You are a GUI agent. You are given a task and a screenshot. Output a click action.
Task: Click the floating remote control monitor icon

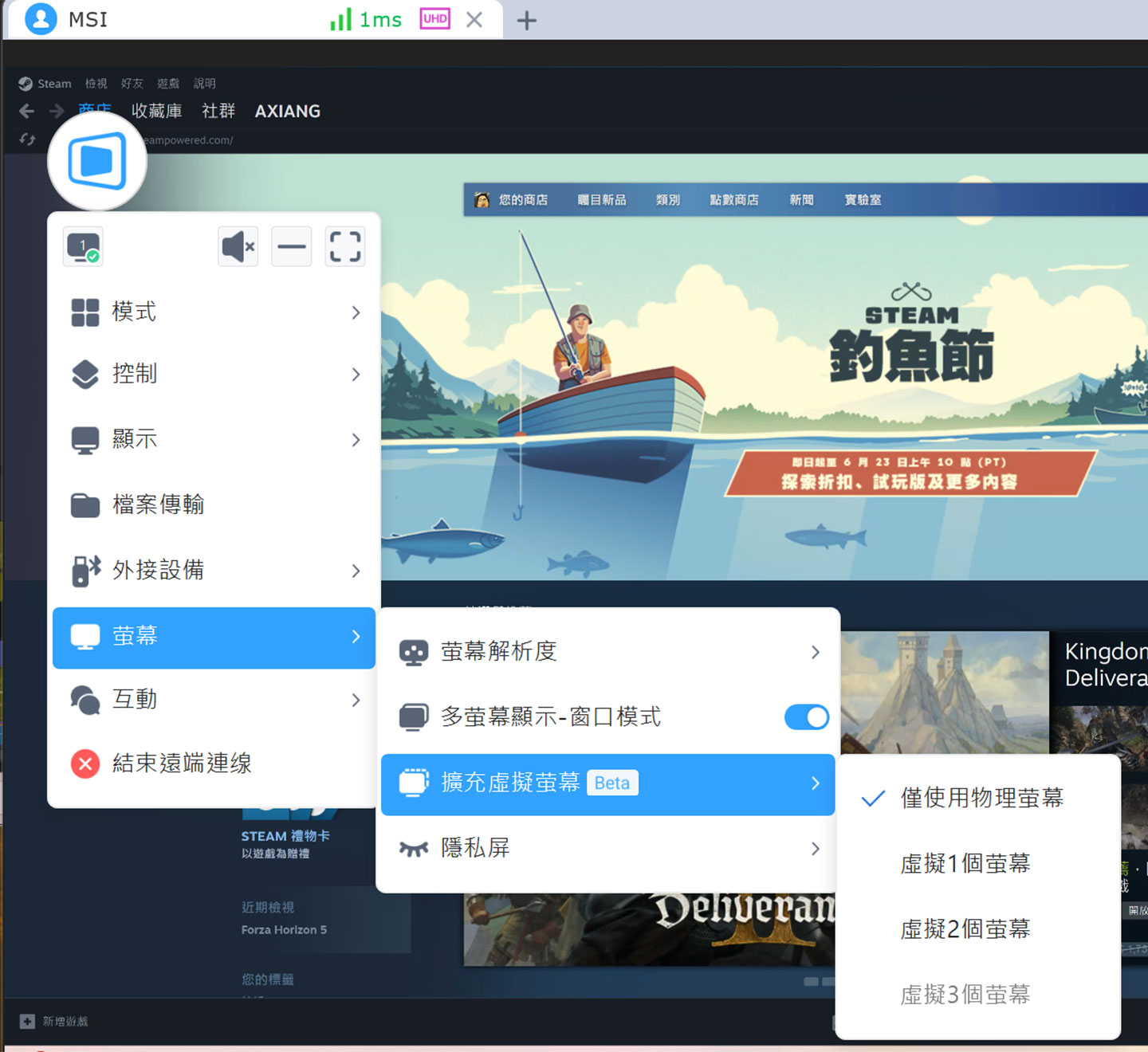click(97, 161)
